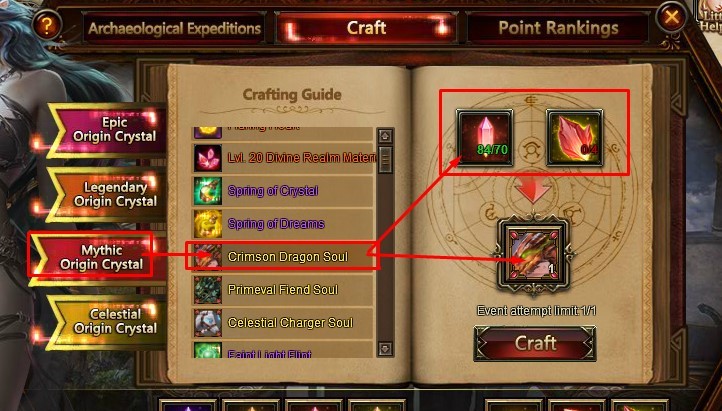
Task: Inspect the 0/4 red shard material
Action: 574,137
